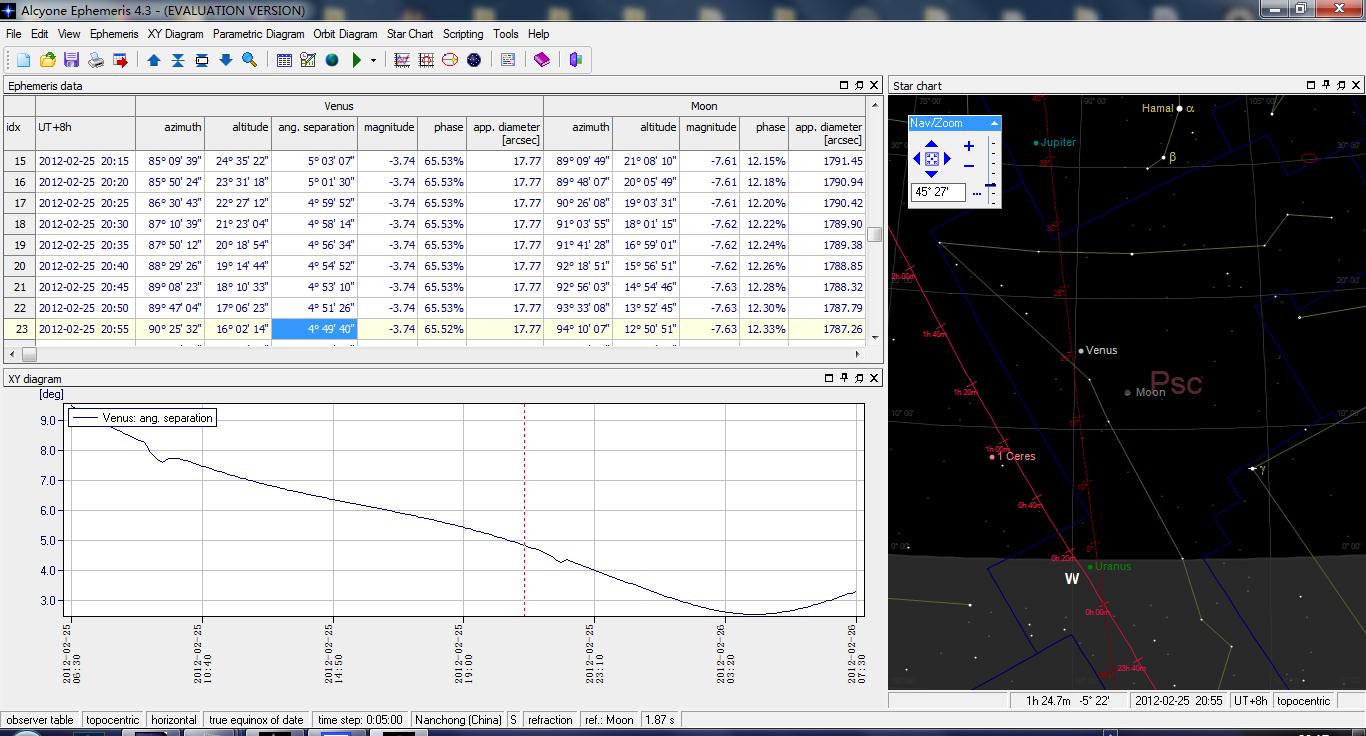The width and height of the screenshot is (1366, 736).
Task: Click the field-of-view field showing 45° 27'
Action: click(938, 192)
